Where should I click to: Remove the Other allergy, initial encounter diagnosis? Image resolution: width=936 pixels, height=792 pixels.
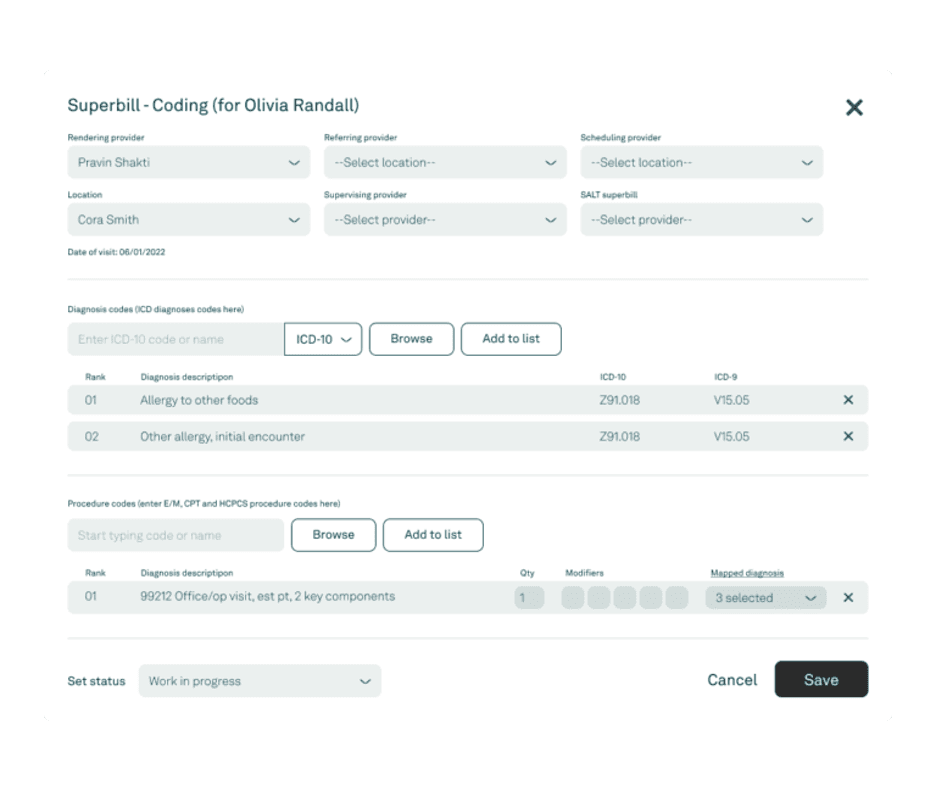click(848, 436)
